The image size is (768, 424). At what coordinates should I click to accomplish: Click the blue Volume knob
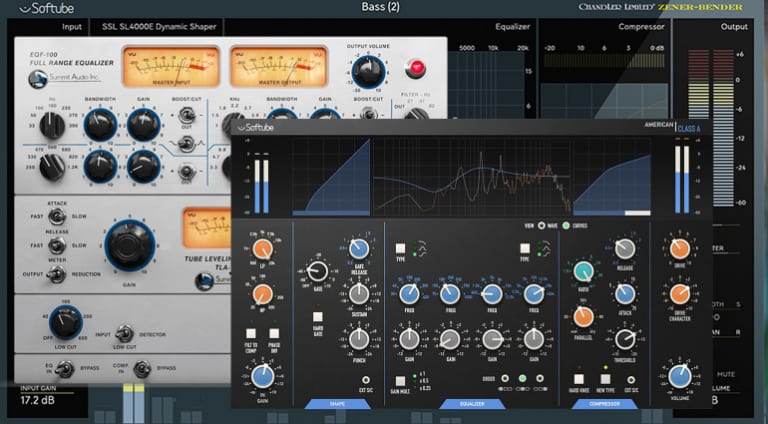click(x=679, y=377)
